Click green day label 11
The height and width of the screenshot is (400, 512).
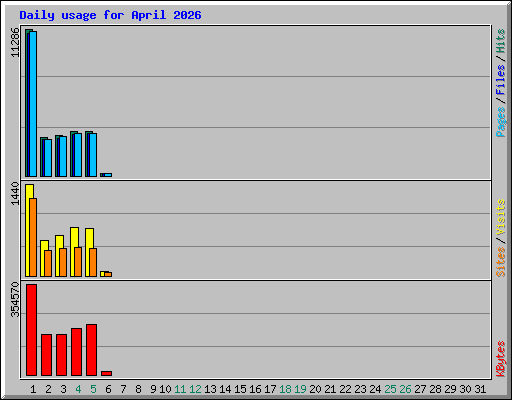pyautogui.click(x=180, y=389)
